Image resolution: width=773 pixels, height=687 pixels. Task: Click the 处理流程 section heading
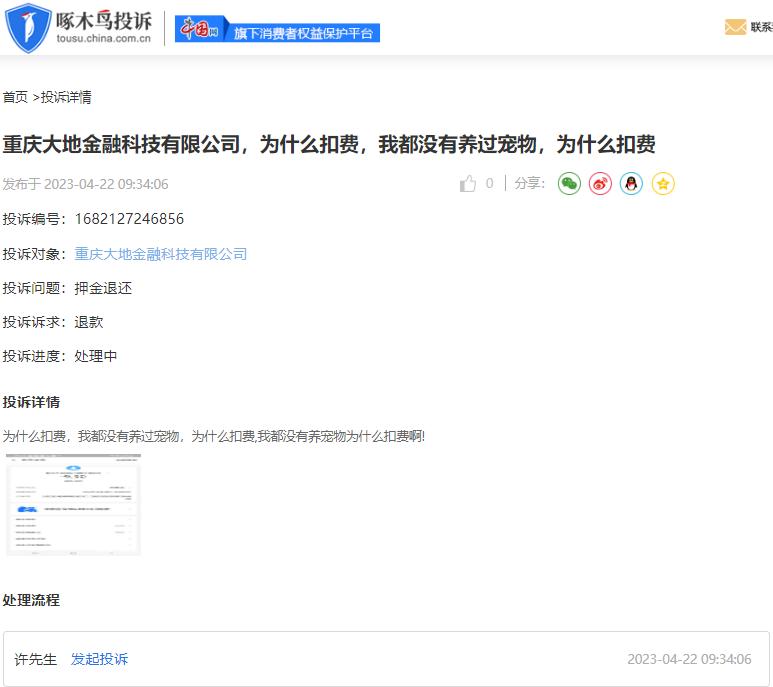click(31, 600)
